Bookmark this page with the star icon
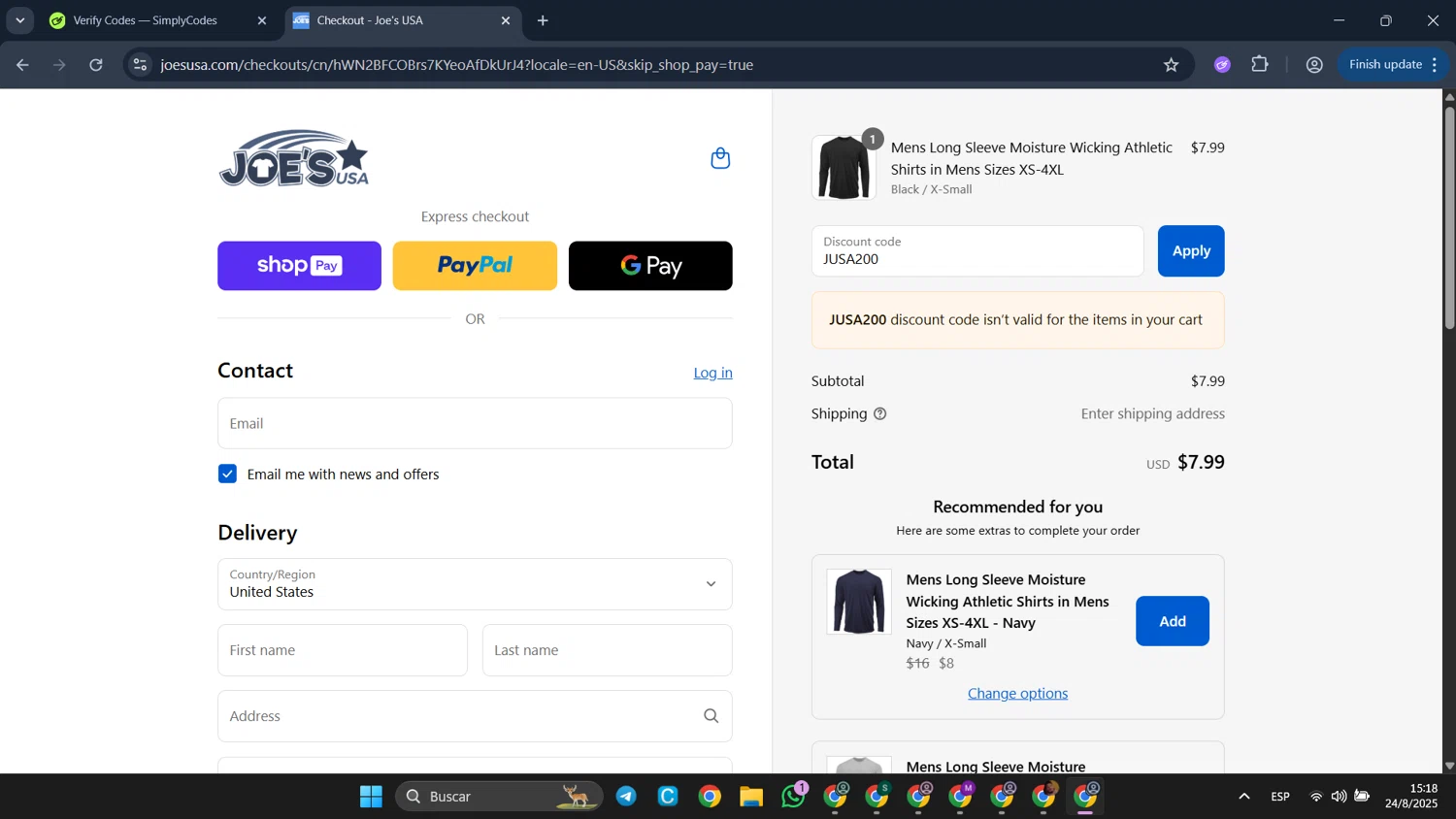The width and height of the screenshot is (1456, 819). (x=1172, y=65)
